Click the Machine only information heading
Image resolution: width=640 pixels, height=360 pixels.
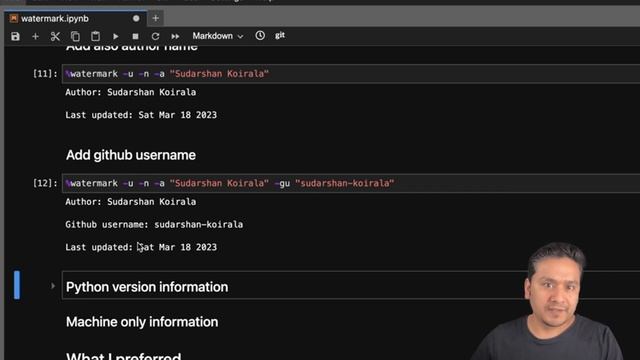coord(142,322)
